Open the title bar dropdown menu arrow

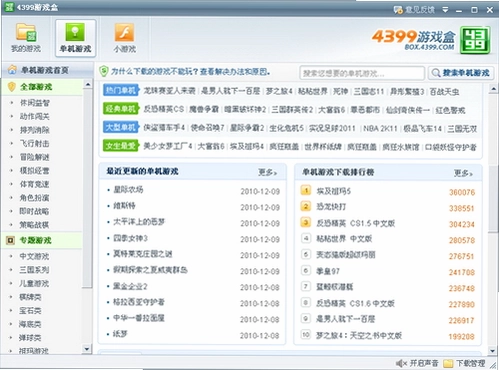(x=445, y=10)
